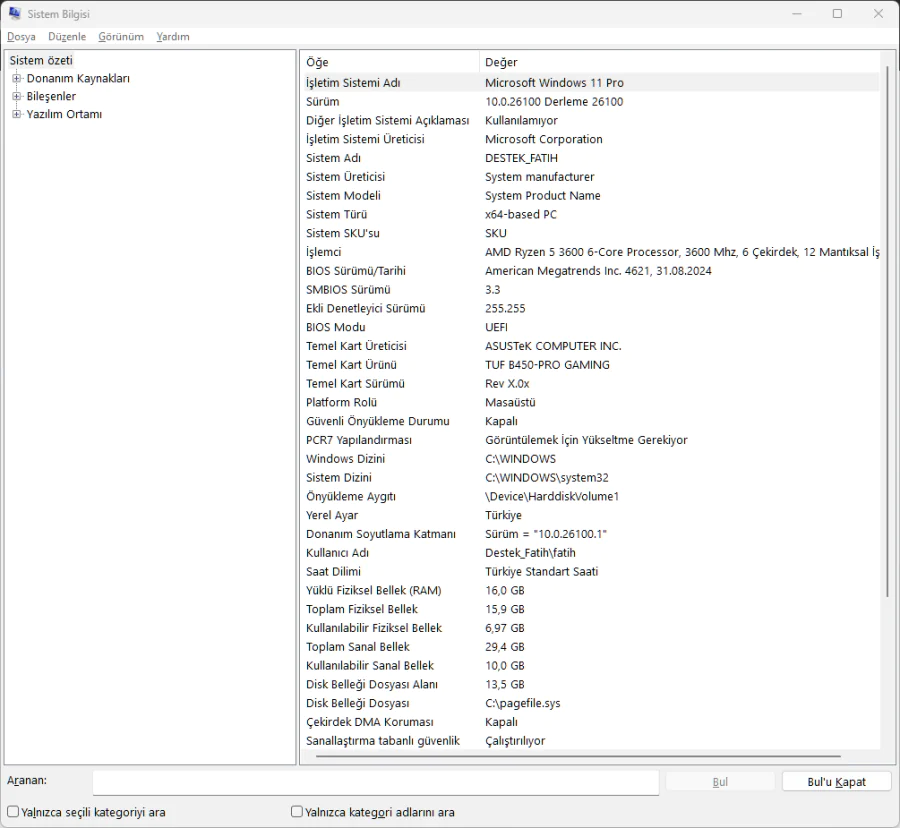The width and height of the screenshot is (900, 828).
Task: Click the Bul'u Kapat button
Action: (x=836, y=781)
